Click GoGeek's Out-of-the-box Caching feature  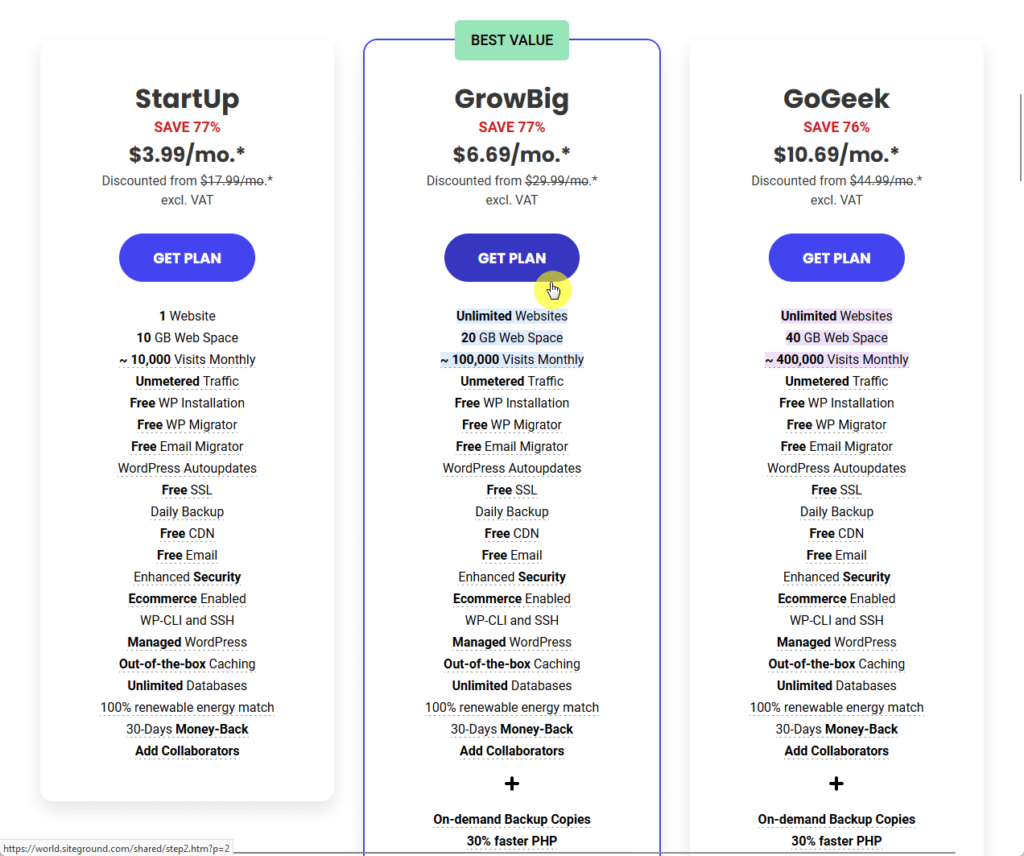836,664
